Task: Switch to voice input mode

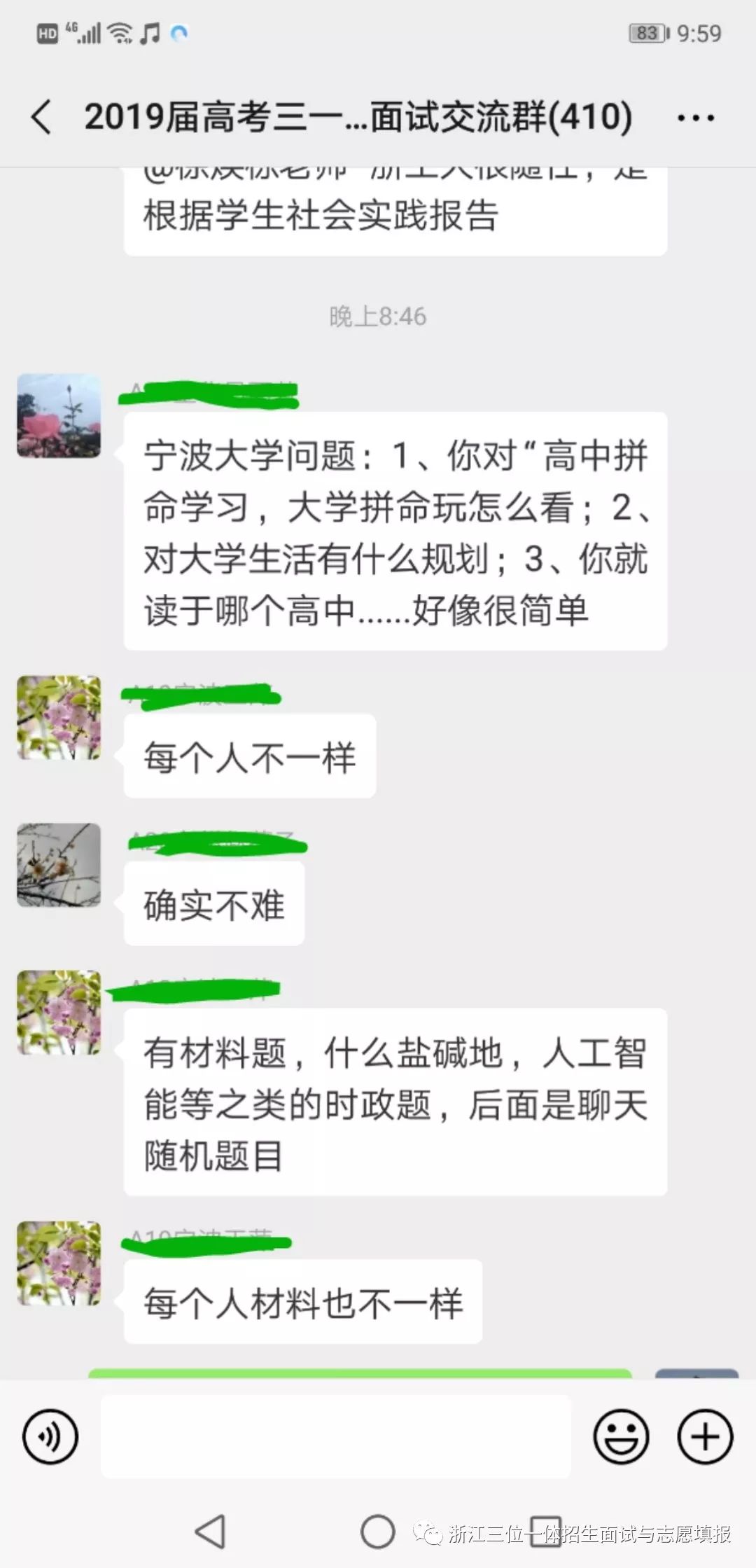Action: (x=50, y=1437)
